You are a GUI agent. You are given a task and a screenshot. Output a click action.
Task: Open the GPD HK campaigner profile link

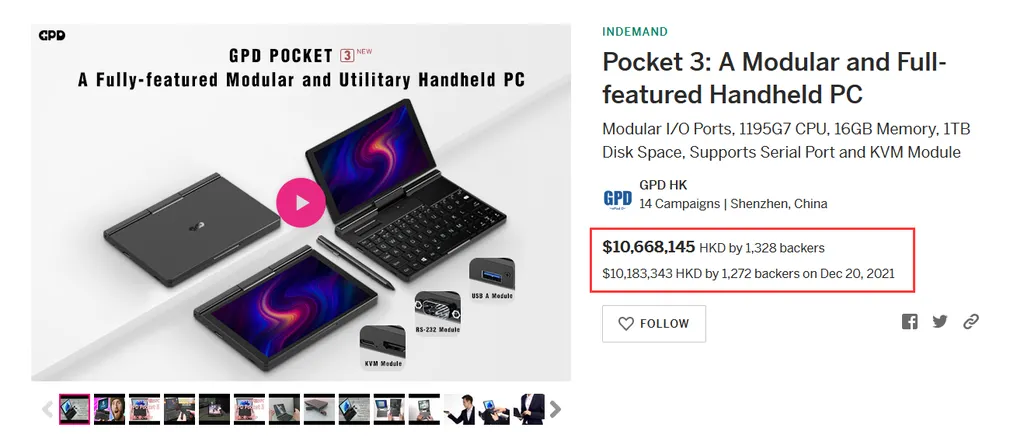[x=663, y=185]
